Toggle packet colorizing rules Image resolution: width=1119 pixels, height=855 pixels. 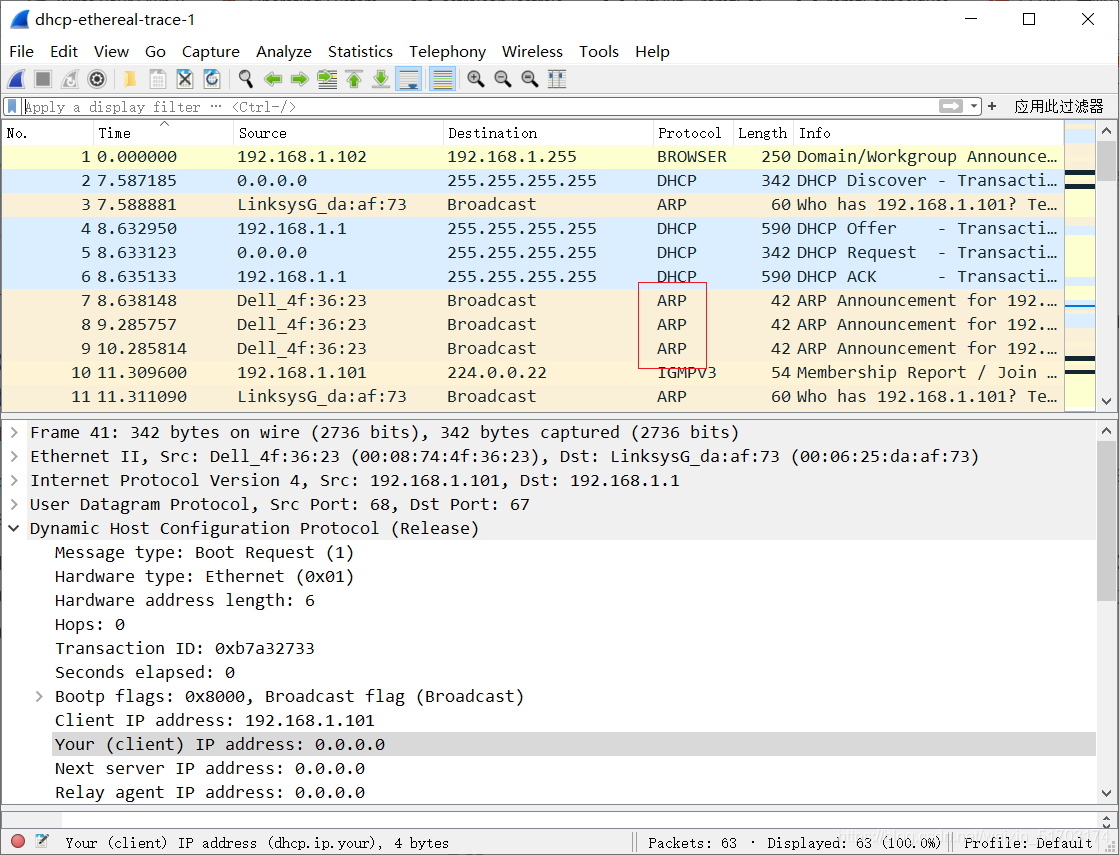click(x=442, y=79)
